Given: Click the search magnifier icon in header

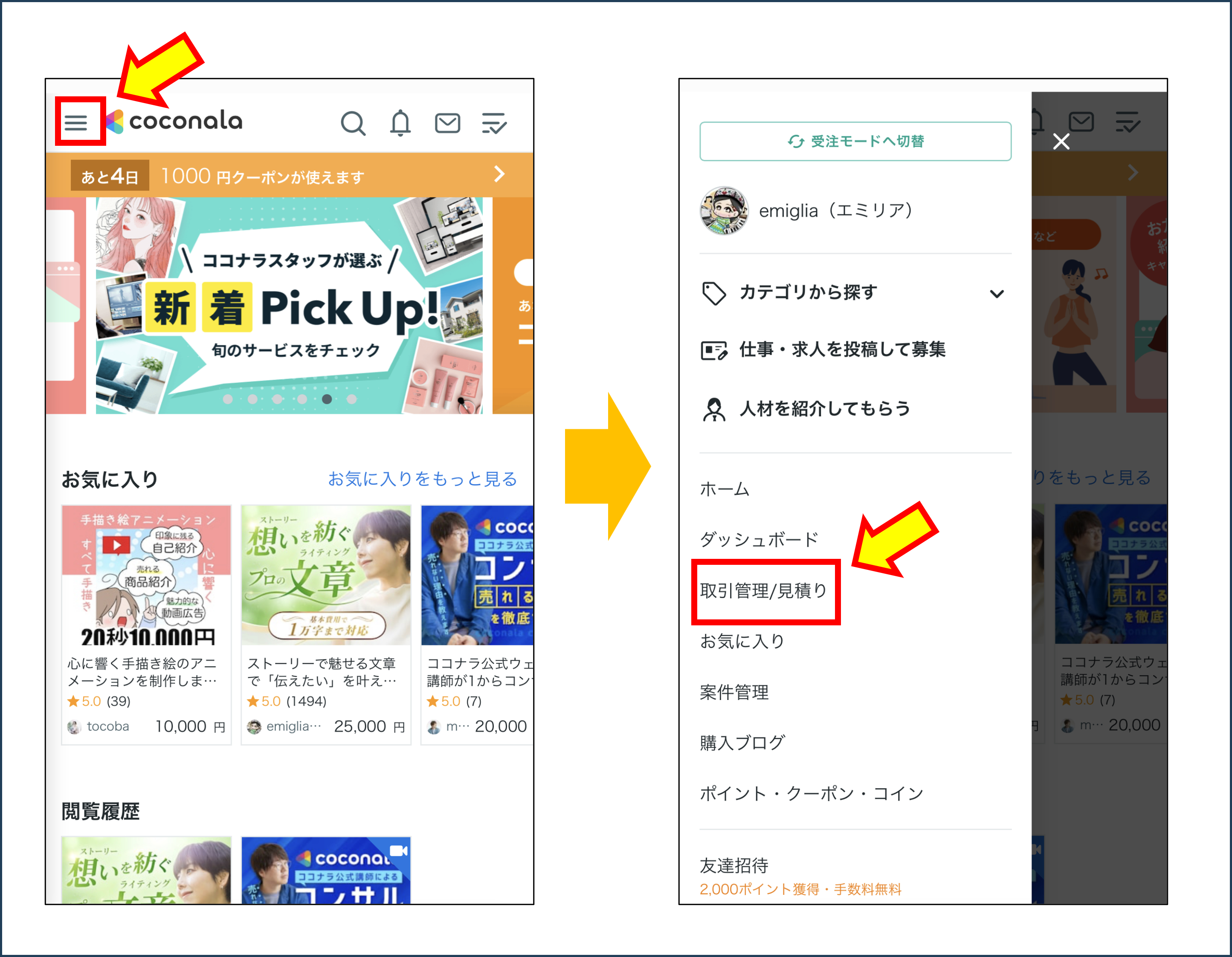Looking at the screenshot, I should tap(353, 122).
